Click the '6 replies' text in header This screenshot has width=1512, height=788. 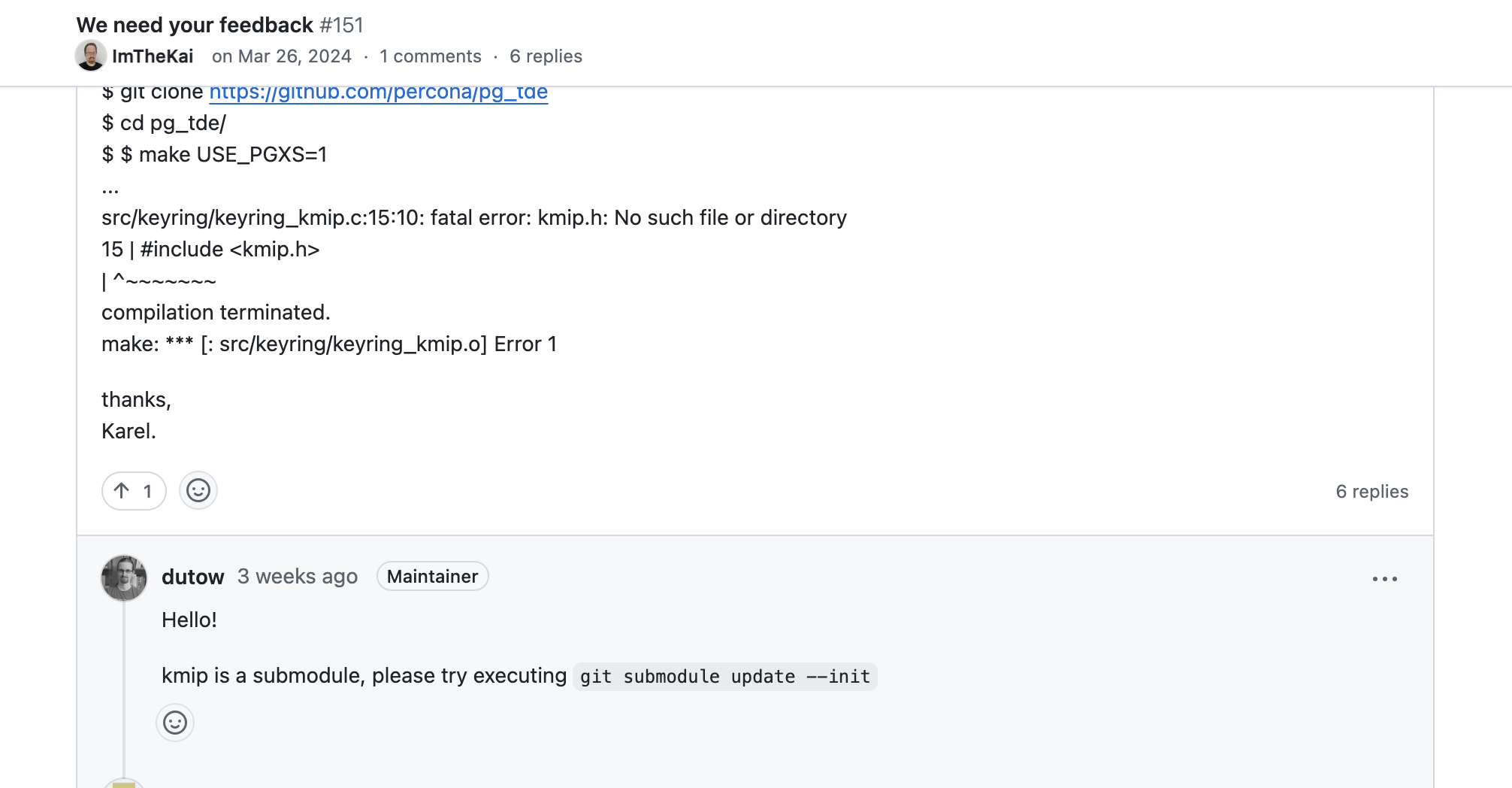tap(546, 56)
